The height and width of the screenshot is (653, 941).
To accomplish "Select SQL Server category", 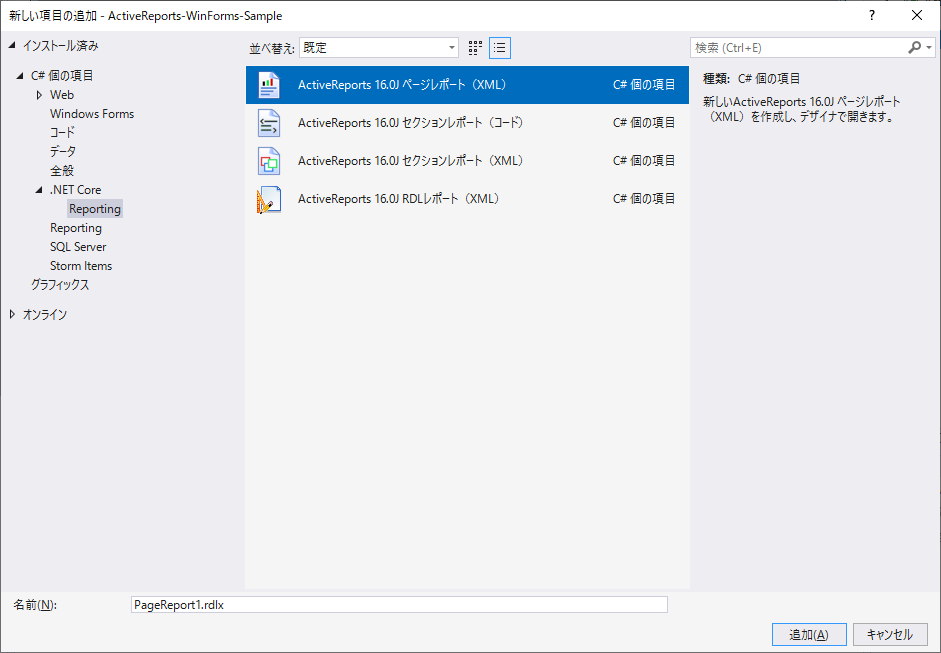I will (78, 247).
